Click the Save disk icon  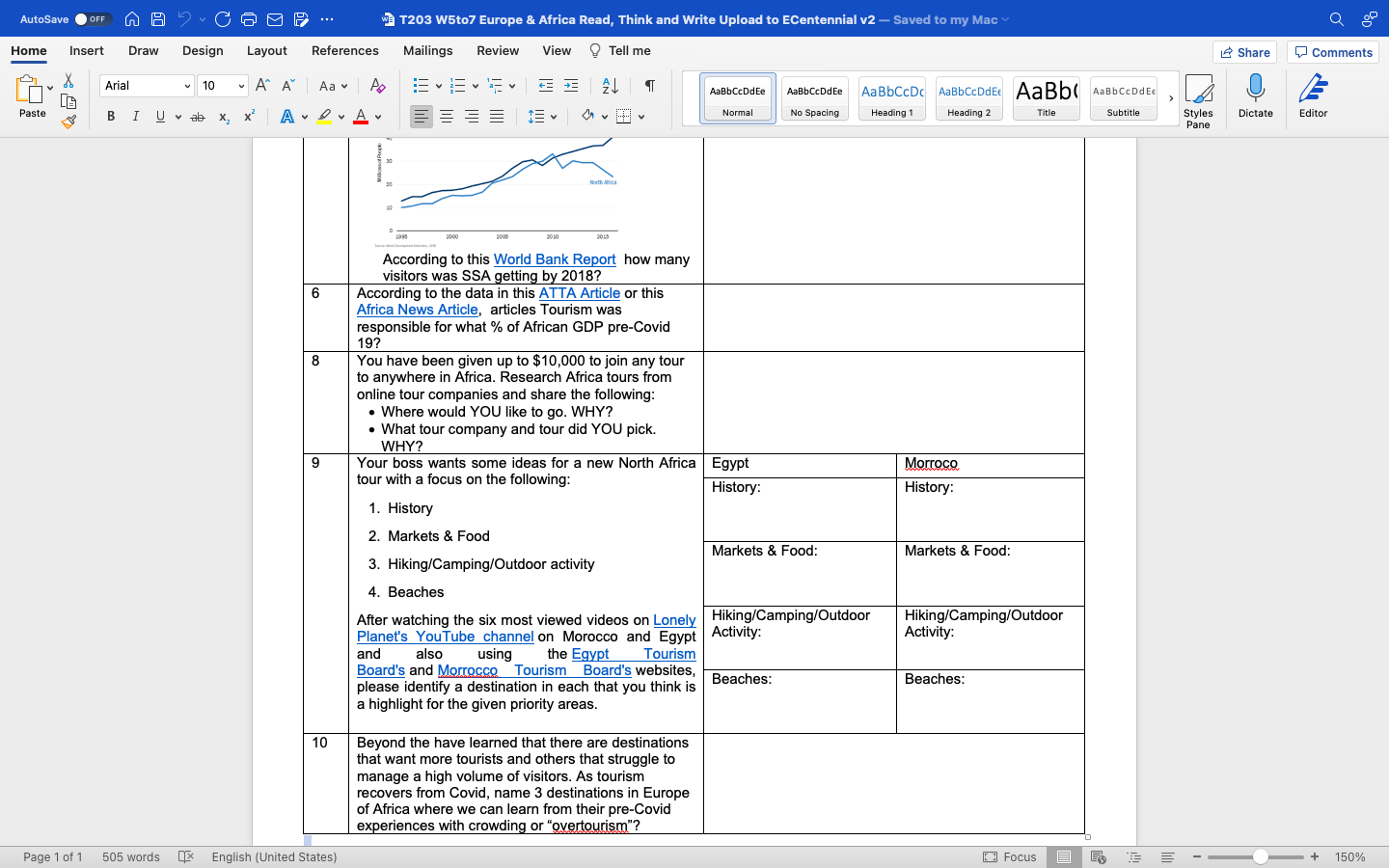coord(158,19)
